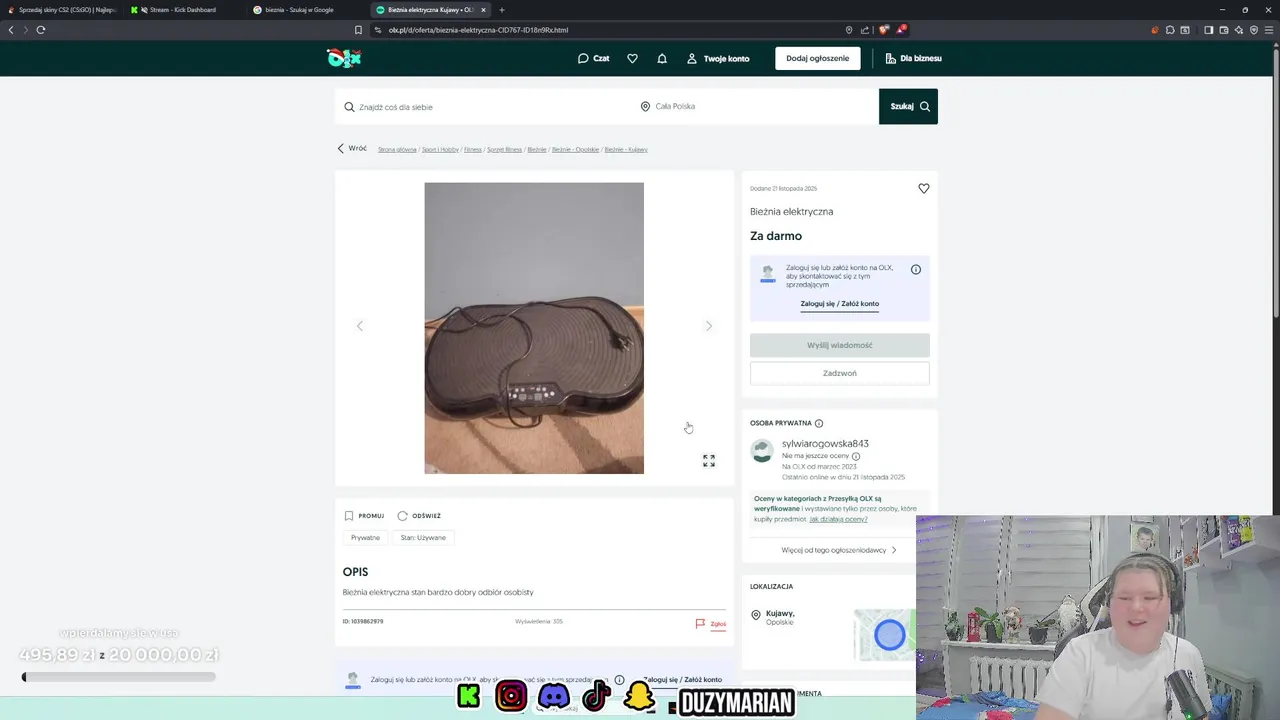Select the Stan: Używane tag chip
The width and height of the screenshot is (1280, 720).
[423, 538]
